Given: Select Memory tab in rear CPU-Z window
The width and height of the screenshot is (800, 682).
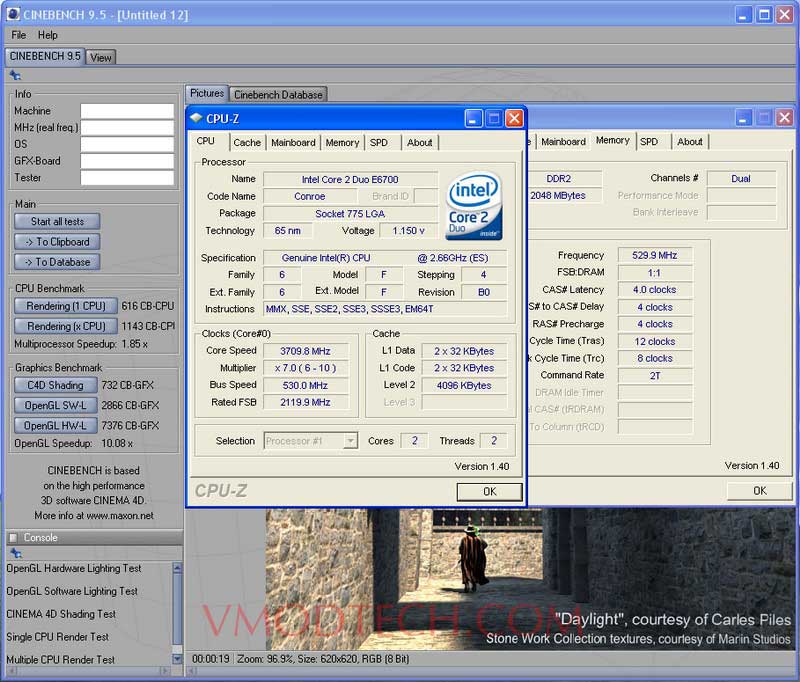Looking at the screenshot, I should tap(612, 140).
